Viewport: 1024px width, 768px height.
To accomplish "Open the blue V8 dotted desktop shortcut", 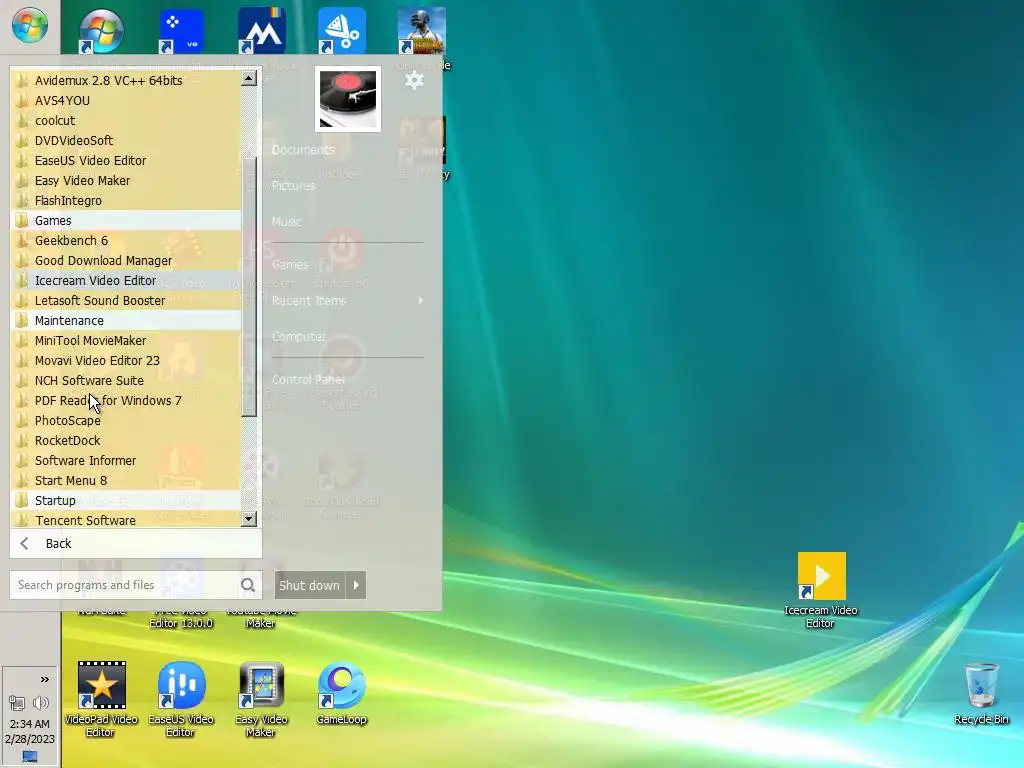I will [182, 31].
